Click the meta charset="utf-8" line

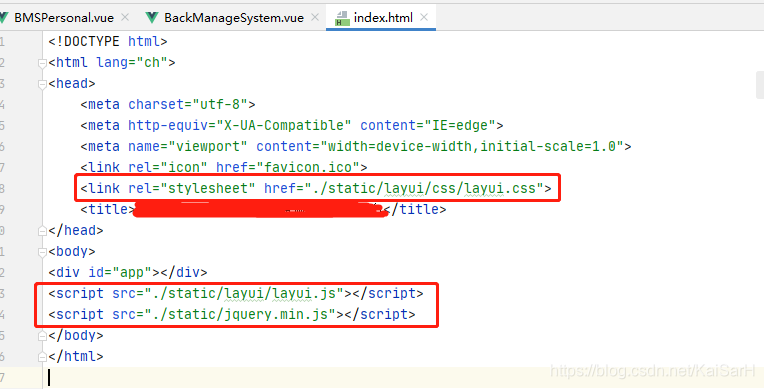(x=168, y=104)
